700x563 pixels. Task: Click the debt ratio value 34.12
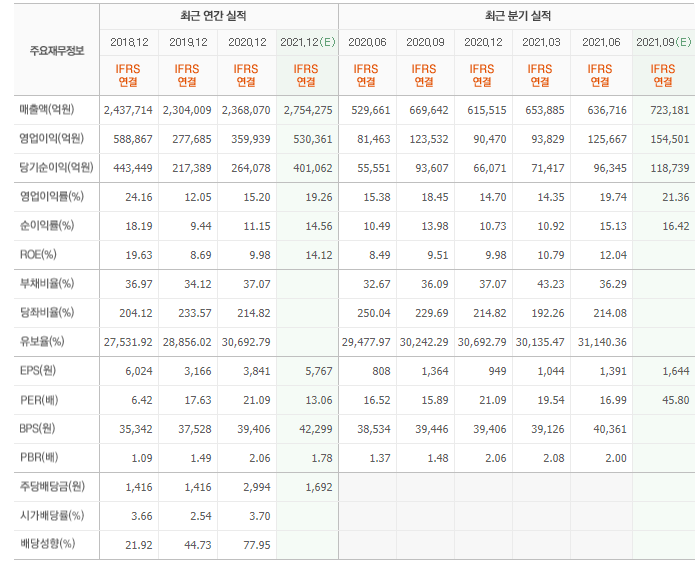click(198, 284)
